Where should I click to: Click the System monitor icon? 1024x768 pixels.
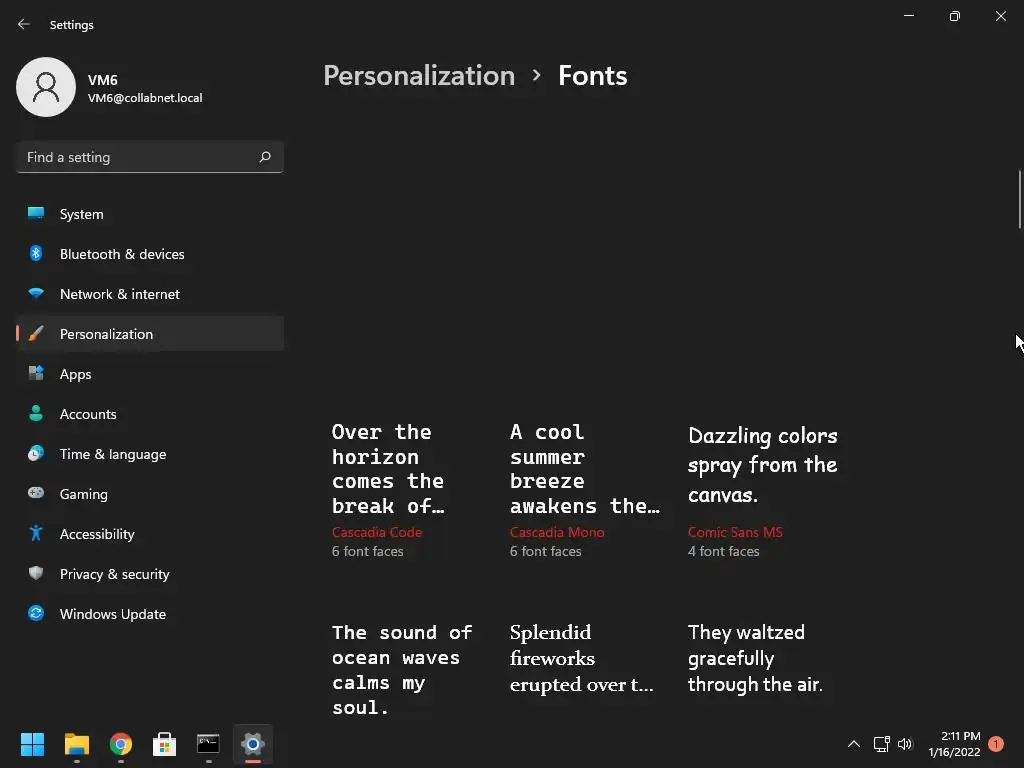click(x=36, y=213)
